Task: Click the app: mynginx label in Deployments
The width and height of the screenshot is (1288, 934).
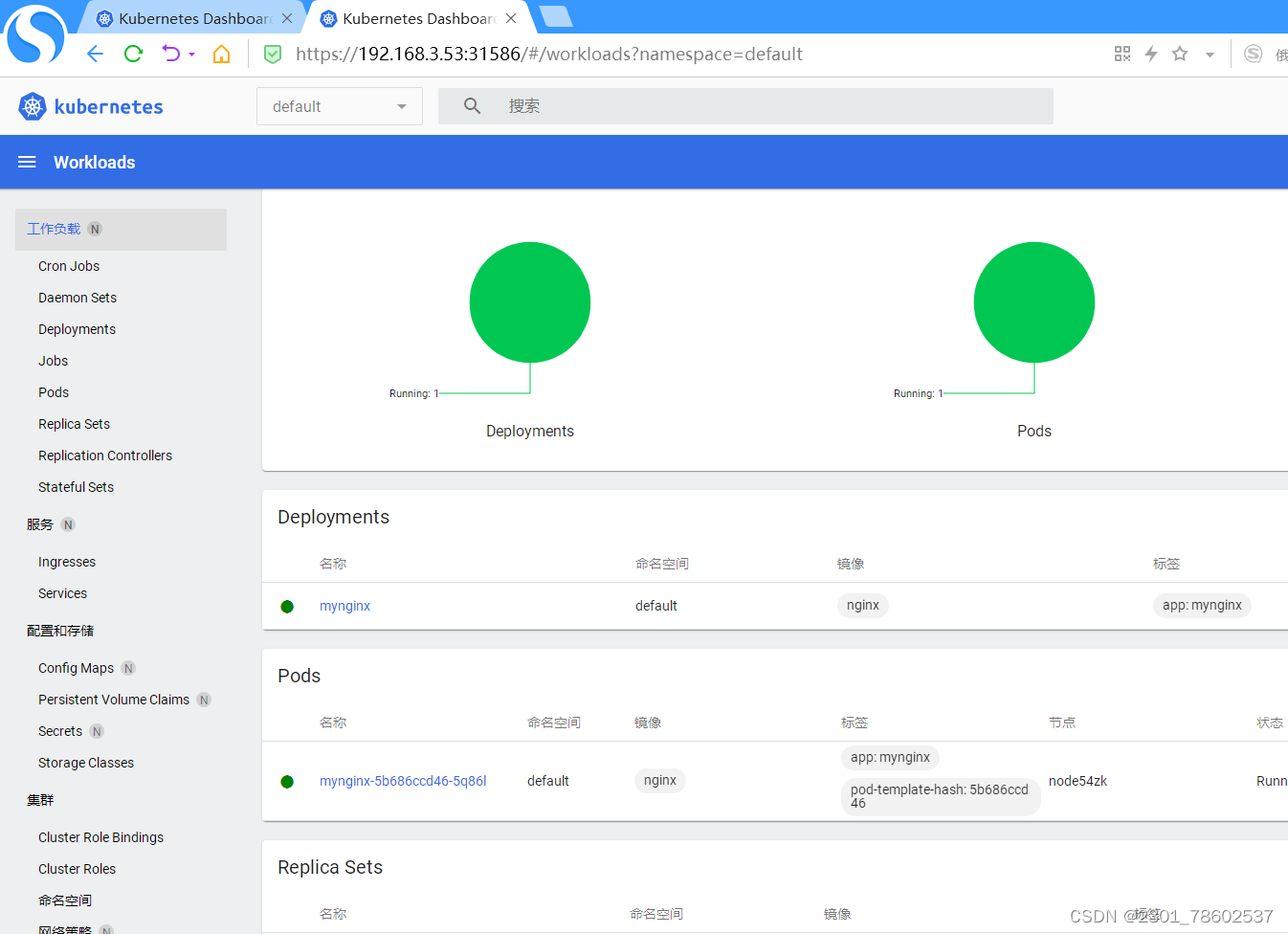Action: point(1202,605)
